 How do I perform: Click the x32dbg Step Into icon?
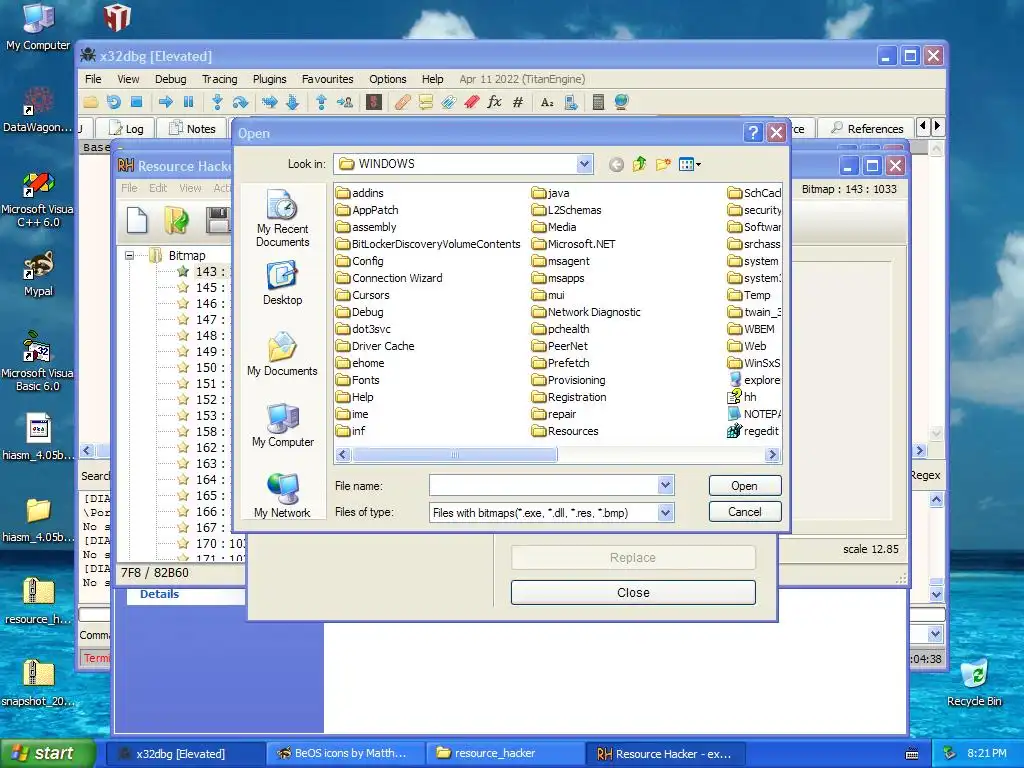click(217, 102)
